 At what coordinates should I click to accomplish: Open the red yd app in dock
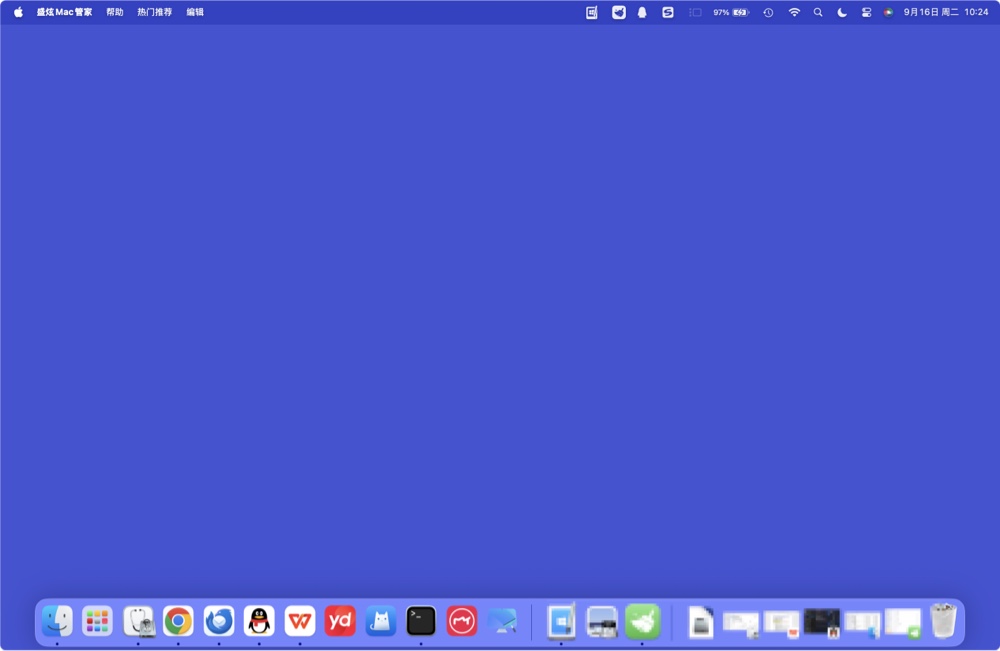click(340, 621)
